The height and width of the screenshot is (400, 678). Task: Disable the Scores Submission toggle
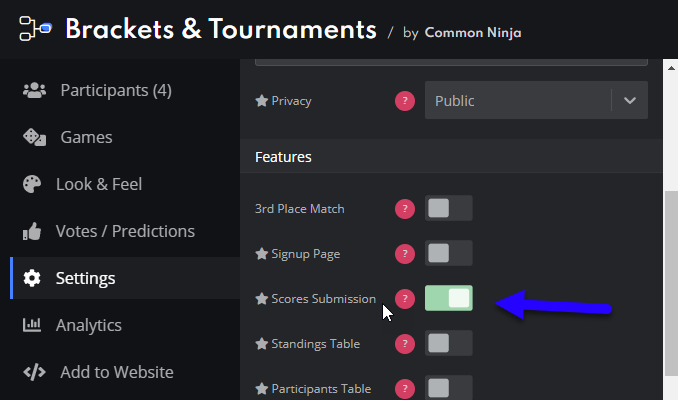(448, 298)
